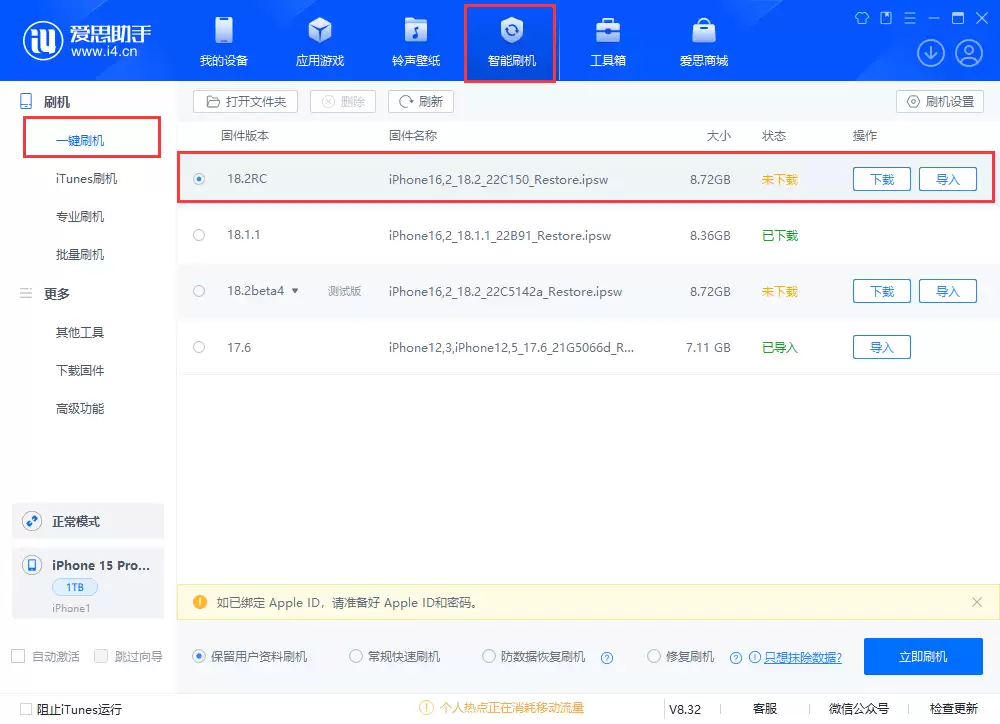Open 只想抹除数据? link
The image size is (1000, 724).
(802, 657)
